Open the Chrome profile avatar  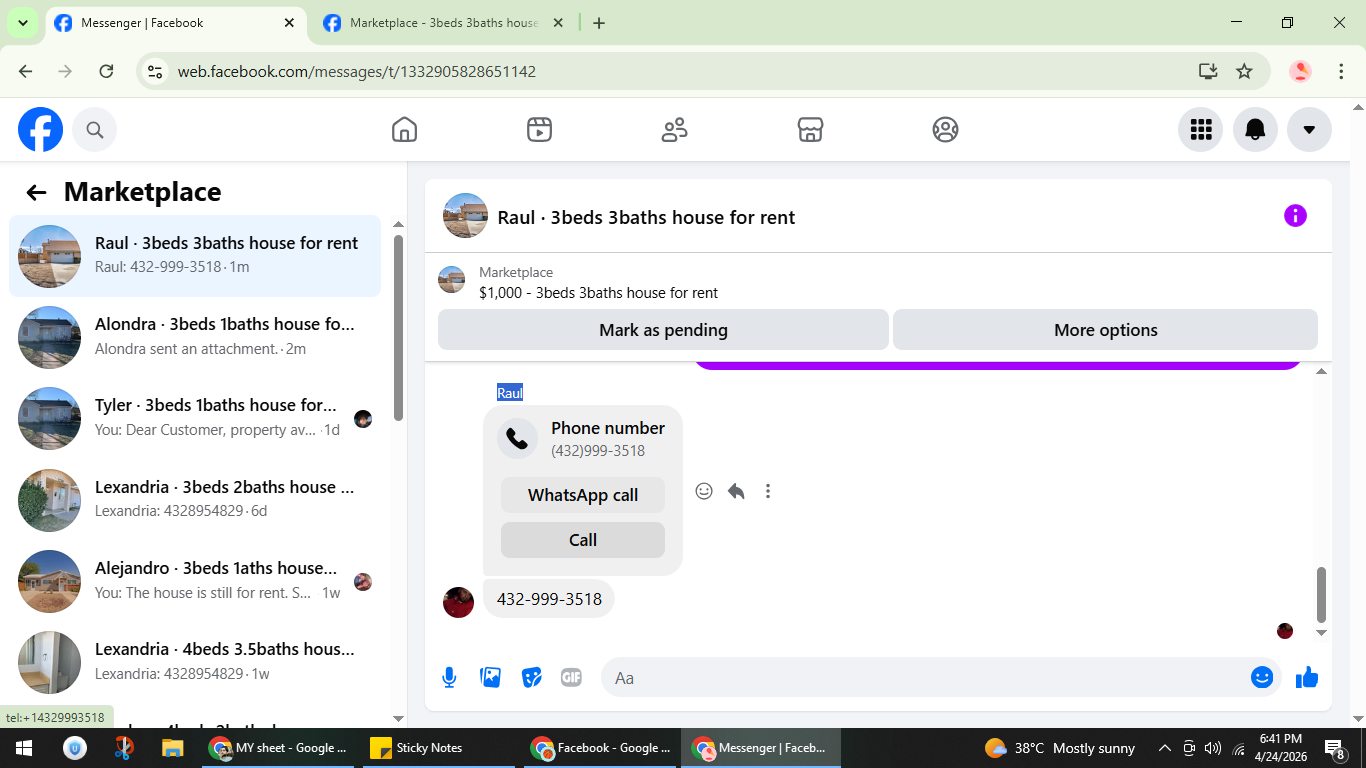(x=1300, y=71)
